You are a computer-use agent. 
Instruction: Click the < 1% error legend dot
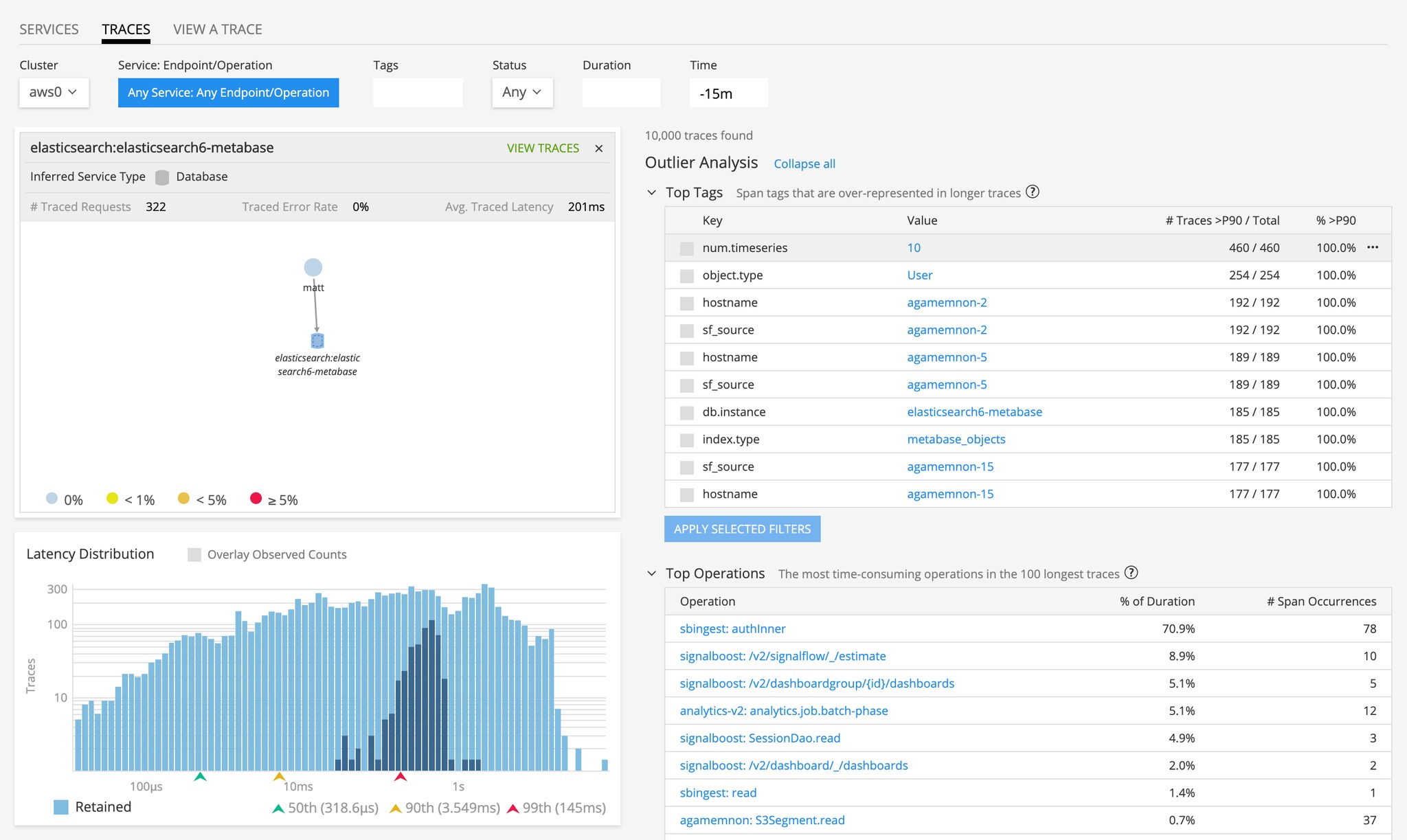point(113,498)
